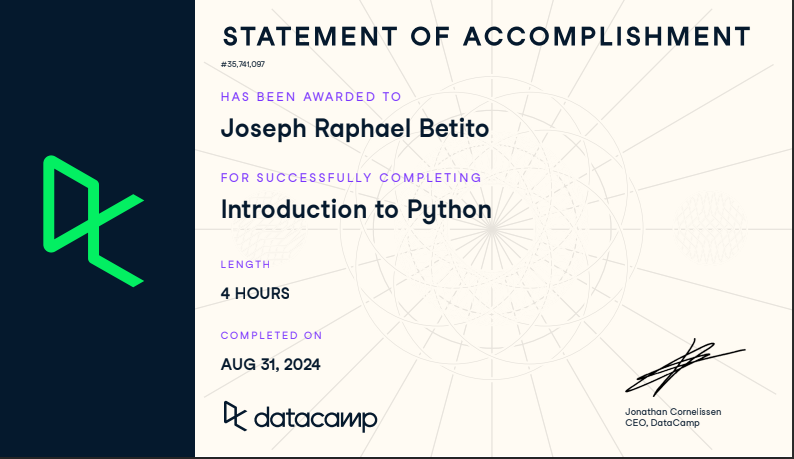The height and width of the screenshot is (459, 794).
Task: Click the "Has been awarded to" label
Action: [x=311, y=97]
